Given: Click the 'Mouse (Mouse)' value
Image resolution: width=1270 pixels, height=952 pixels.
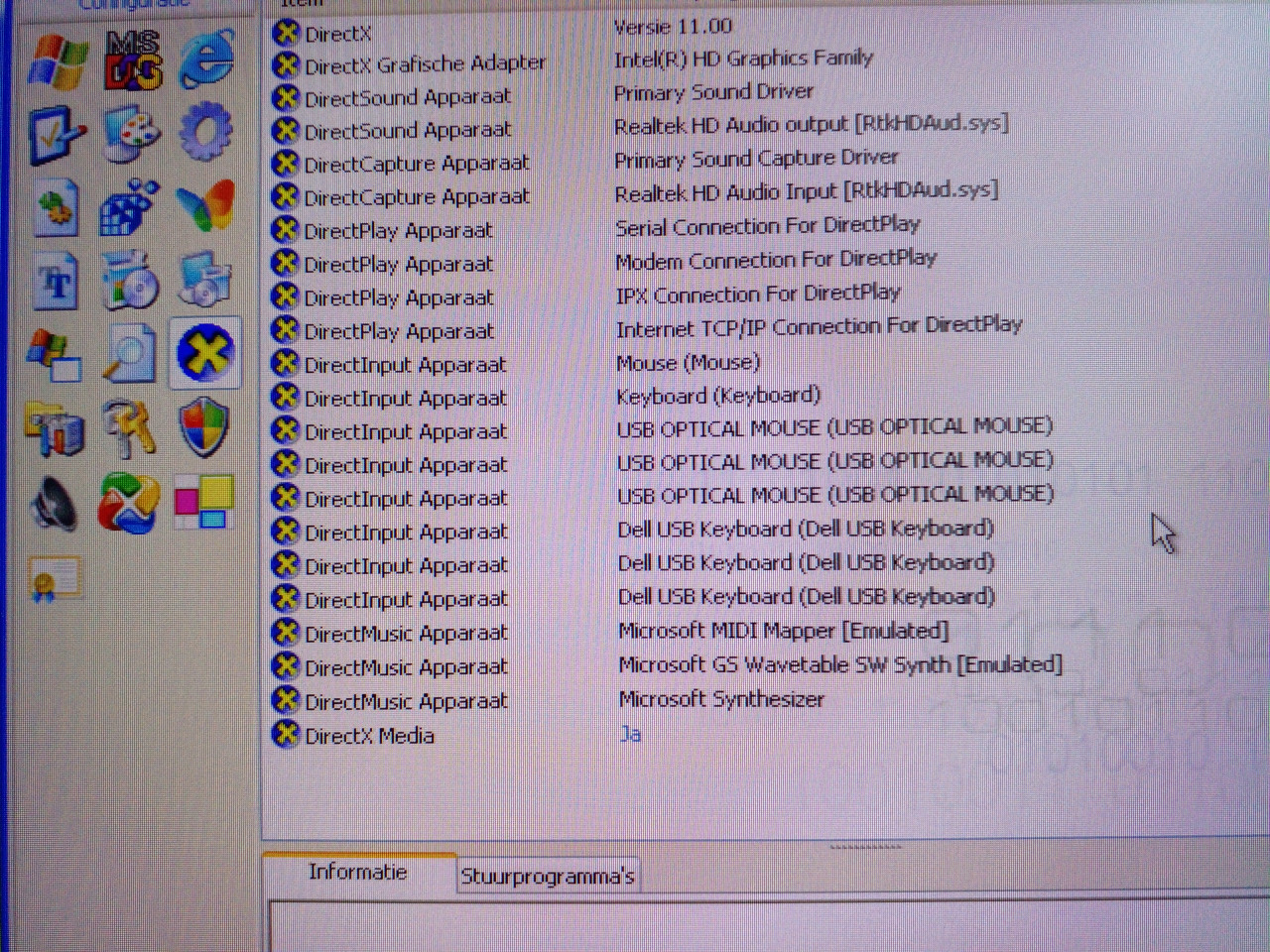Looking at the screenshot, I should pyautogui.click(x=689, y=363).
